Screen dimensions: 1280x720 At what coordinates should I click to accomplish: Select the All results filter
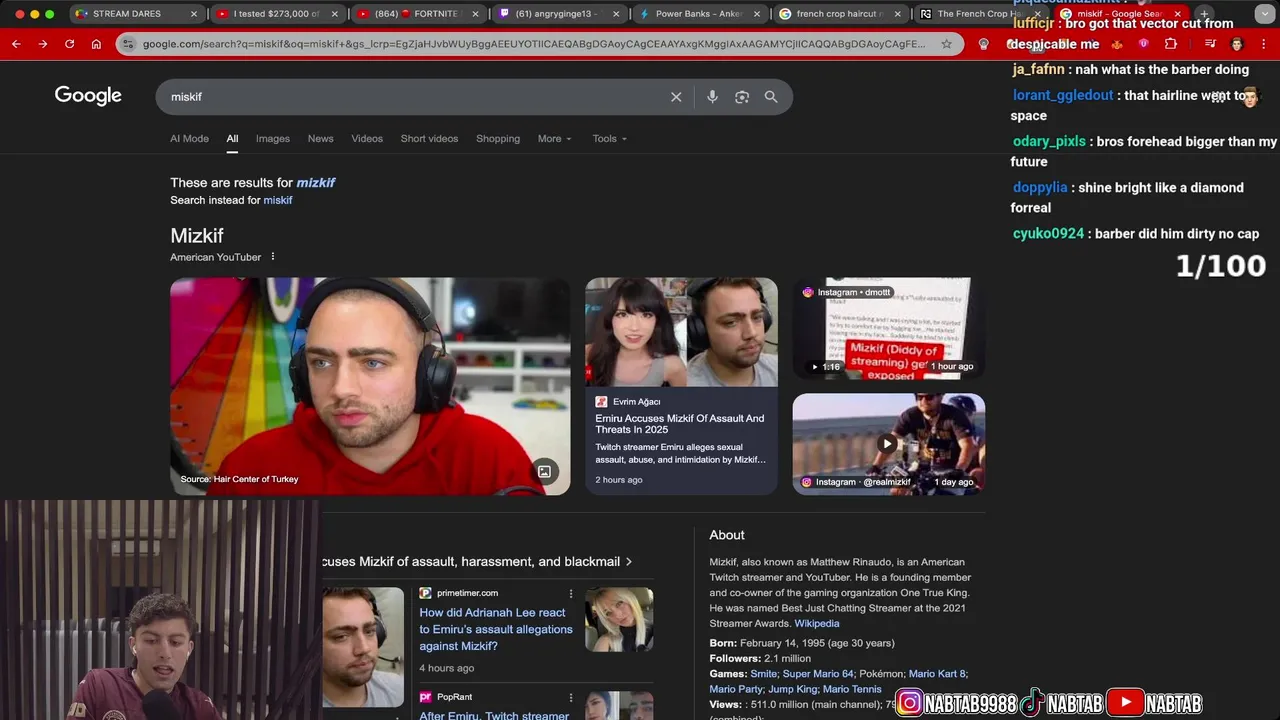(x=232, y=139)
